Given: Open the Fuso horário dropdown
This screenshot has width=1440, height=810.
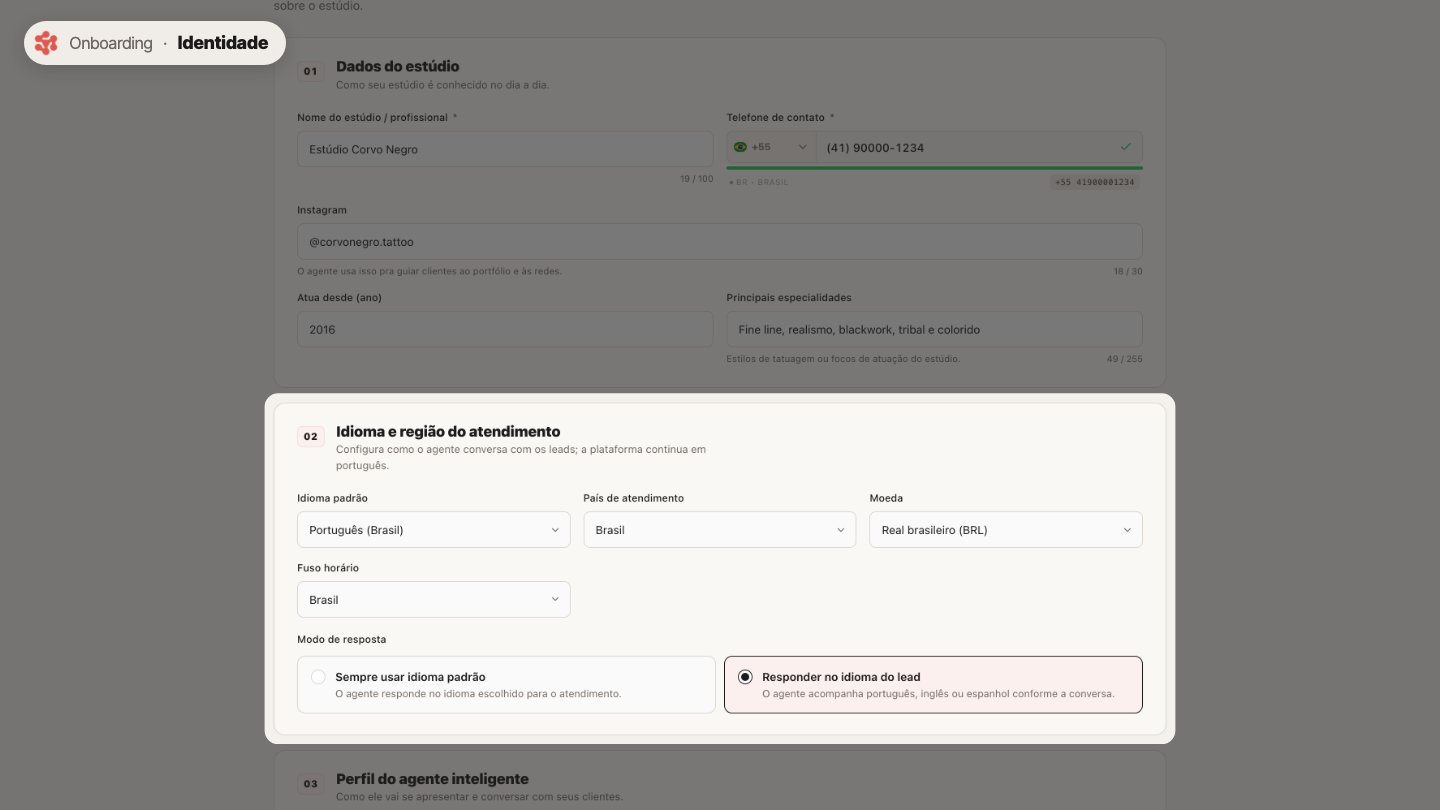Looking at the screenshot, I should (x=434, y=600).
